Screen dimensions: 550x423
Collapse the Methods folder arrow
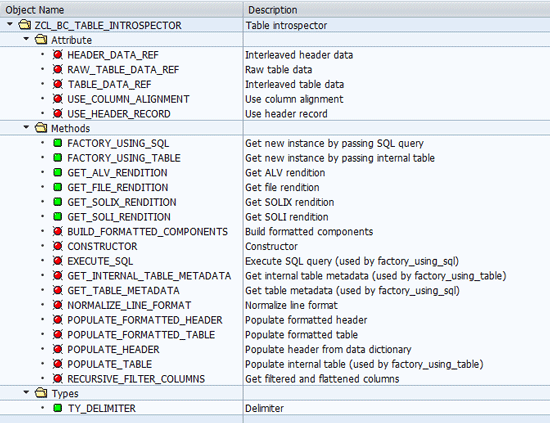pyautogui.click(x=26, y=127)
